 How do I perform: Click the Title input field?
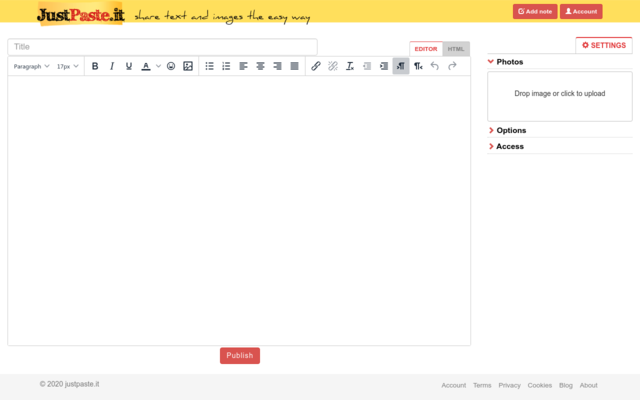click(162, 47)
